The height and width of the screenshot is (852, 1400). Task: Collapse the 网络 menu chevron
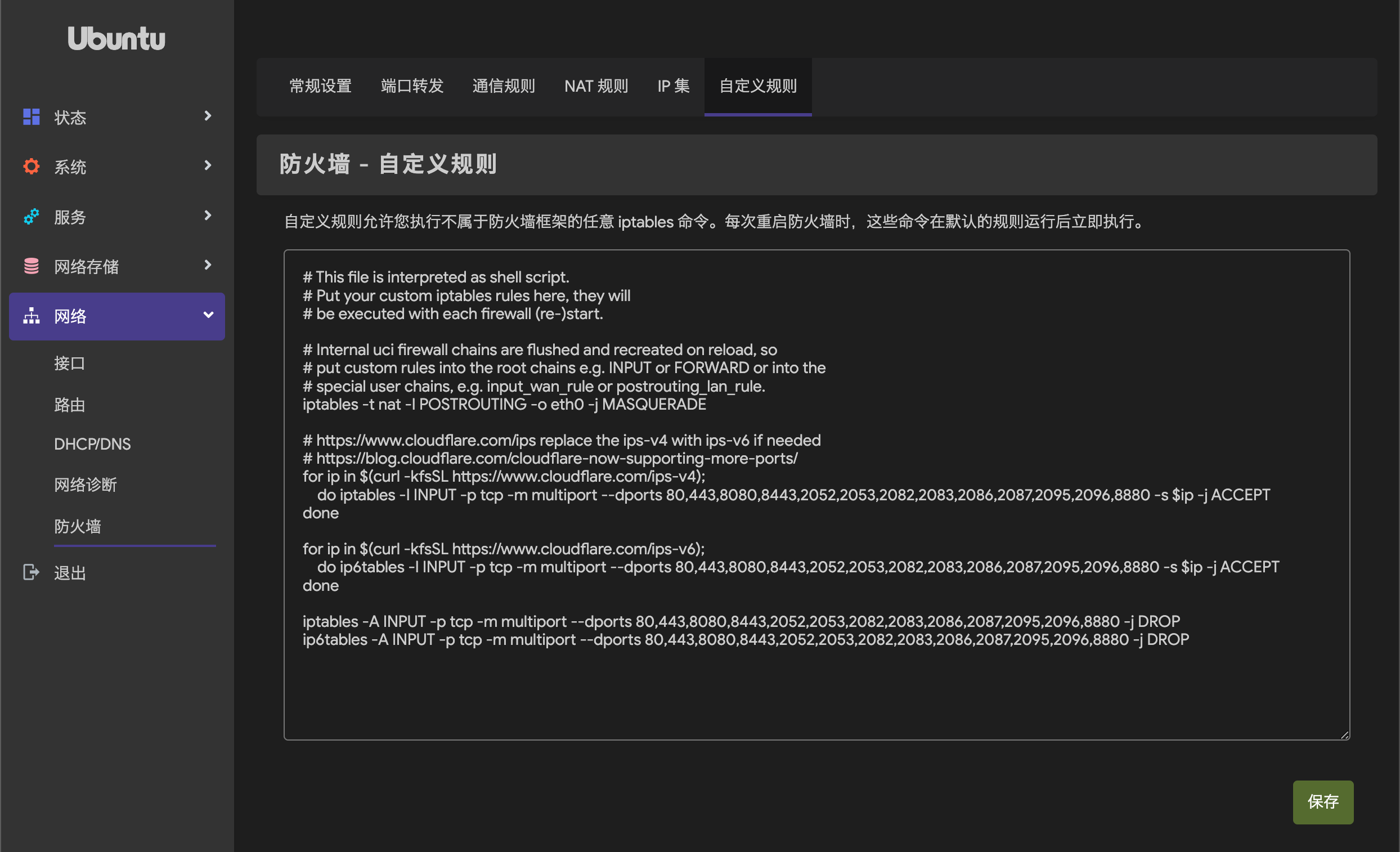[208, 315]
